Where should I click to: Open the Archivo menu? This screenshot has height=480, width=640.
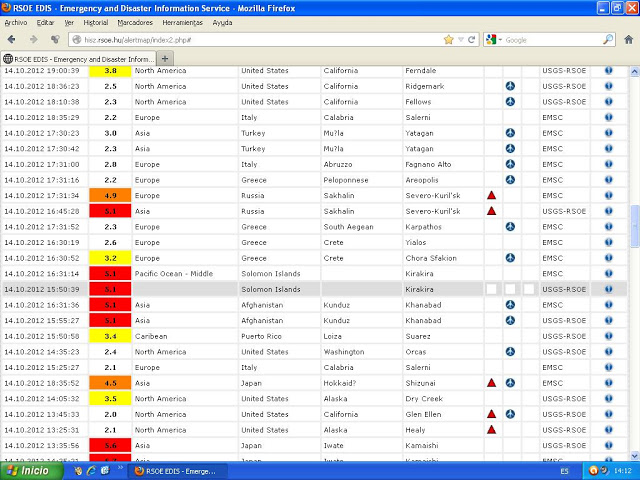click(x=16, y=23)
